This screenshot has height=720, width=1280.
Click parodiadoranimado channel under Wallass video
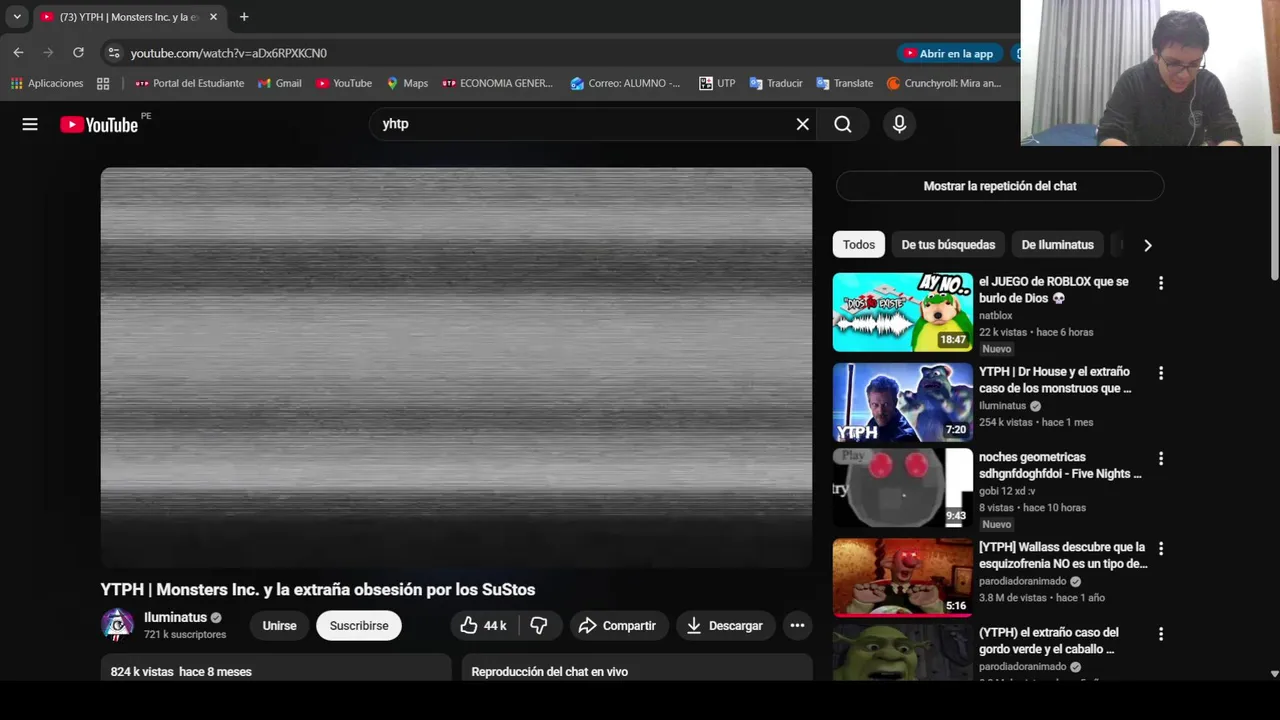click(1022, 581)
